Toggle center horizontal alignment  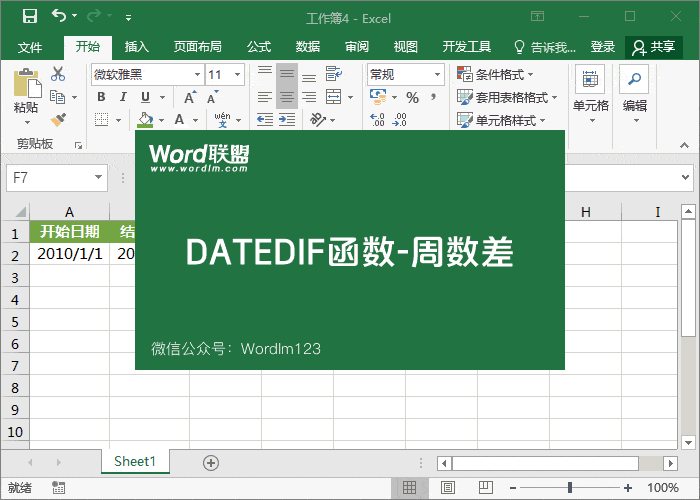[x=287, y=97]
